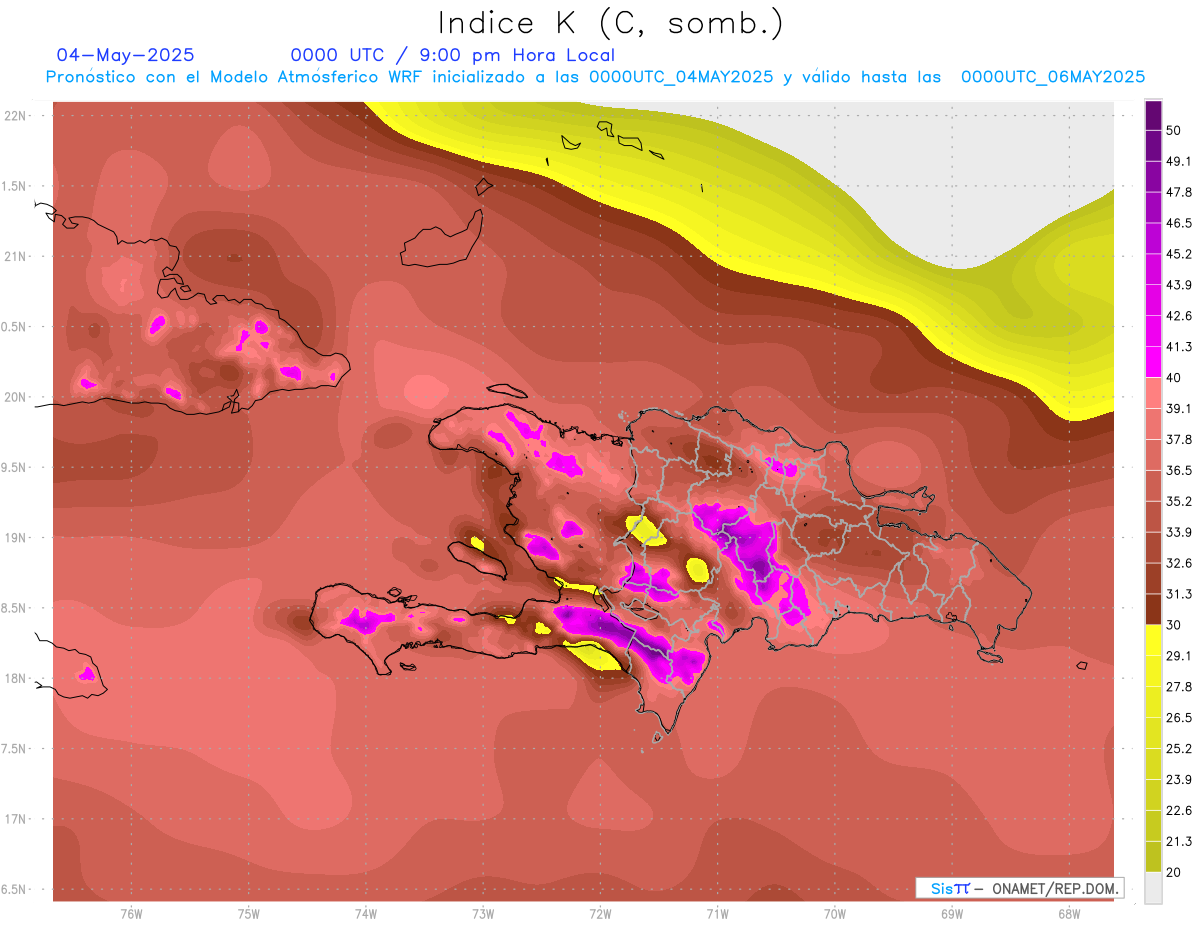Image resolution: width=1200 pixels, height=927 pixels.
Task: Click the "47.8" color scale value
Action: point(1179,192)
